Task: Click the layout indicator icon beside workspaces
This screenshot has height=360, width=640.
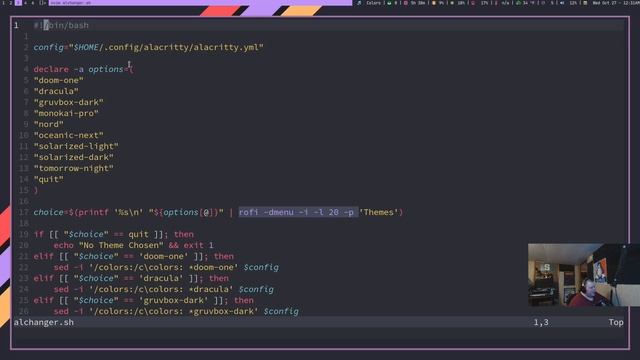Action: [x=42, y=2]
